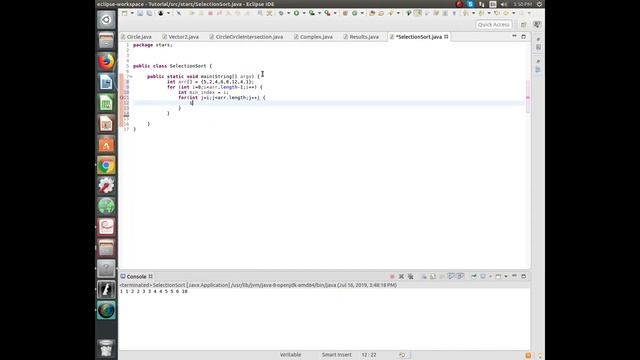Switch to the Complex.java tab
Screen dimensions: 640x360
313,37
